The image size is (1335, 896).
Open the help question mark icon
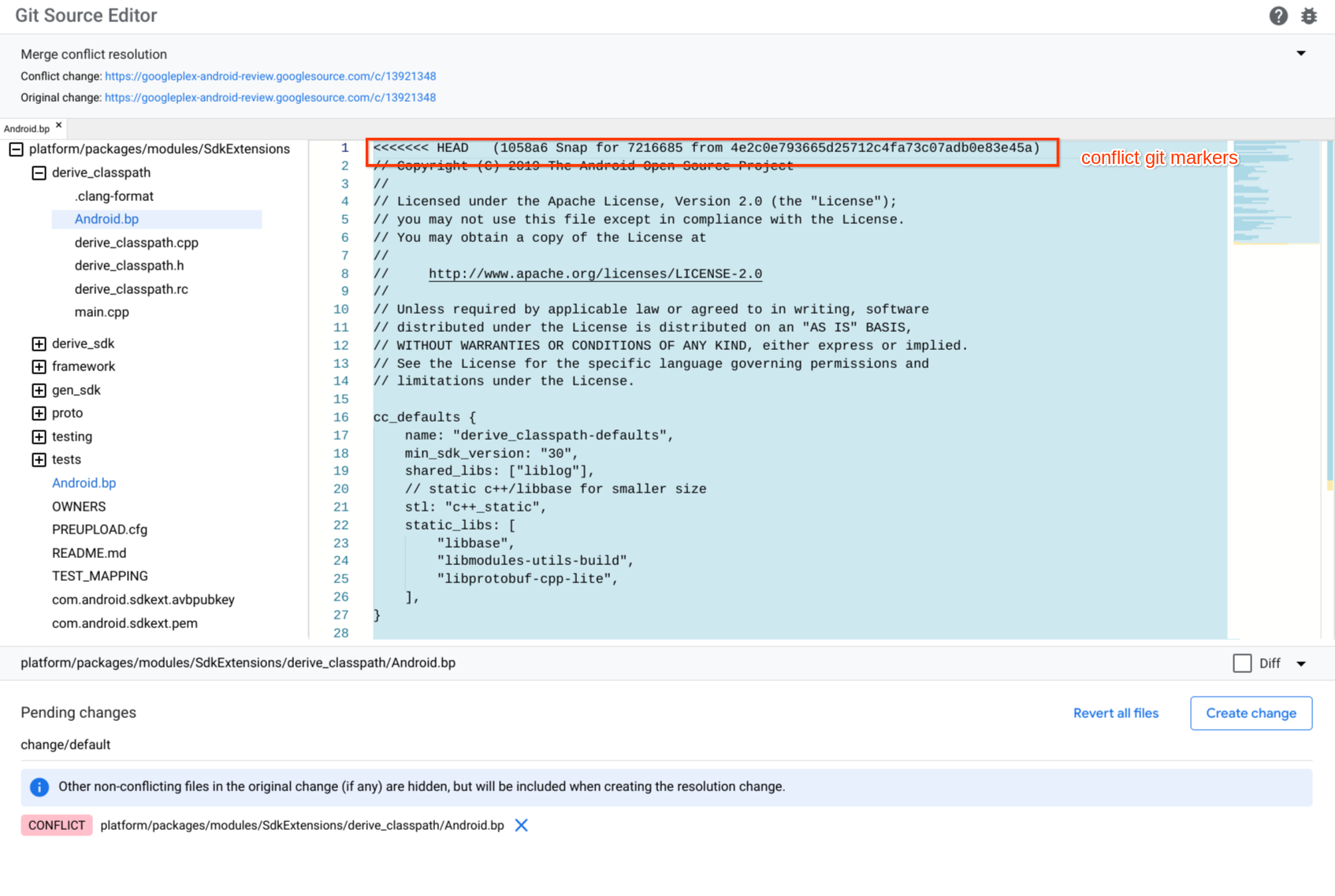pos(1278,16)
